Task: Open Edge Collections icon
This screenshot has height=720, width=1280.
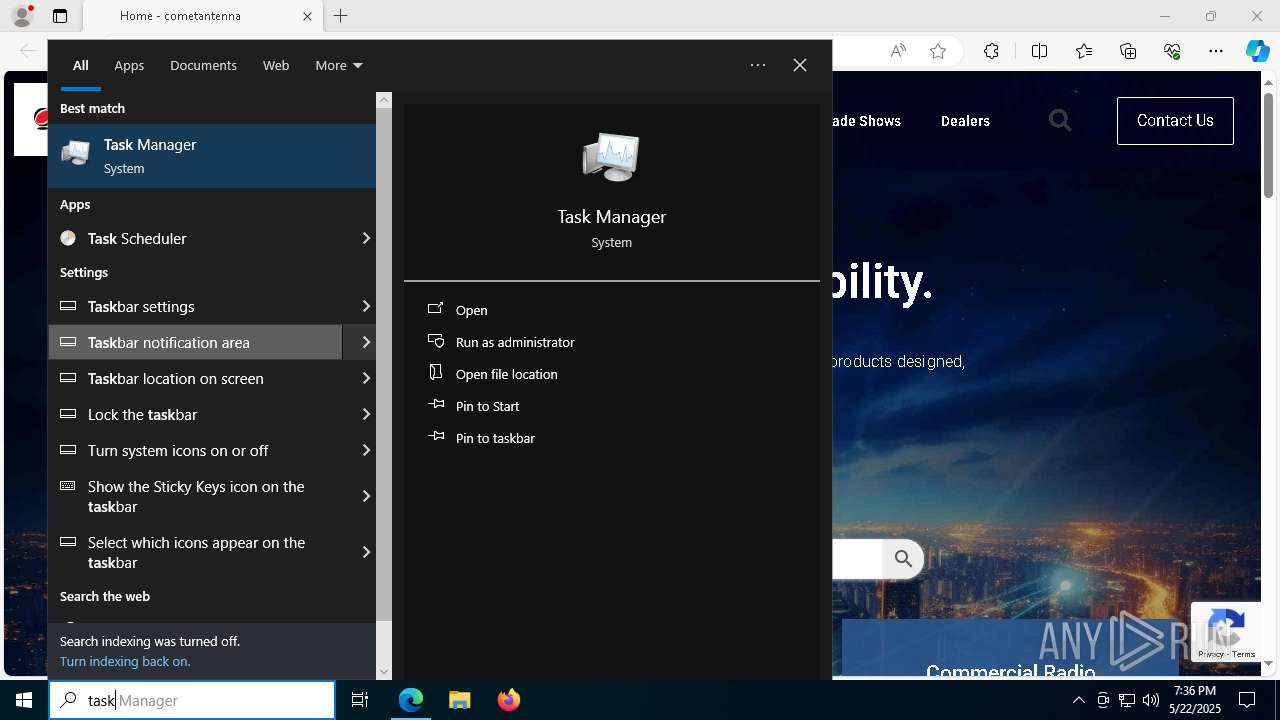Action: 1128,51
